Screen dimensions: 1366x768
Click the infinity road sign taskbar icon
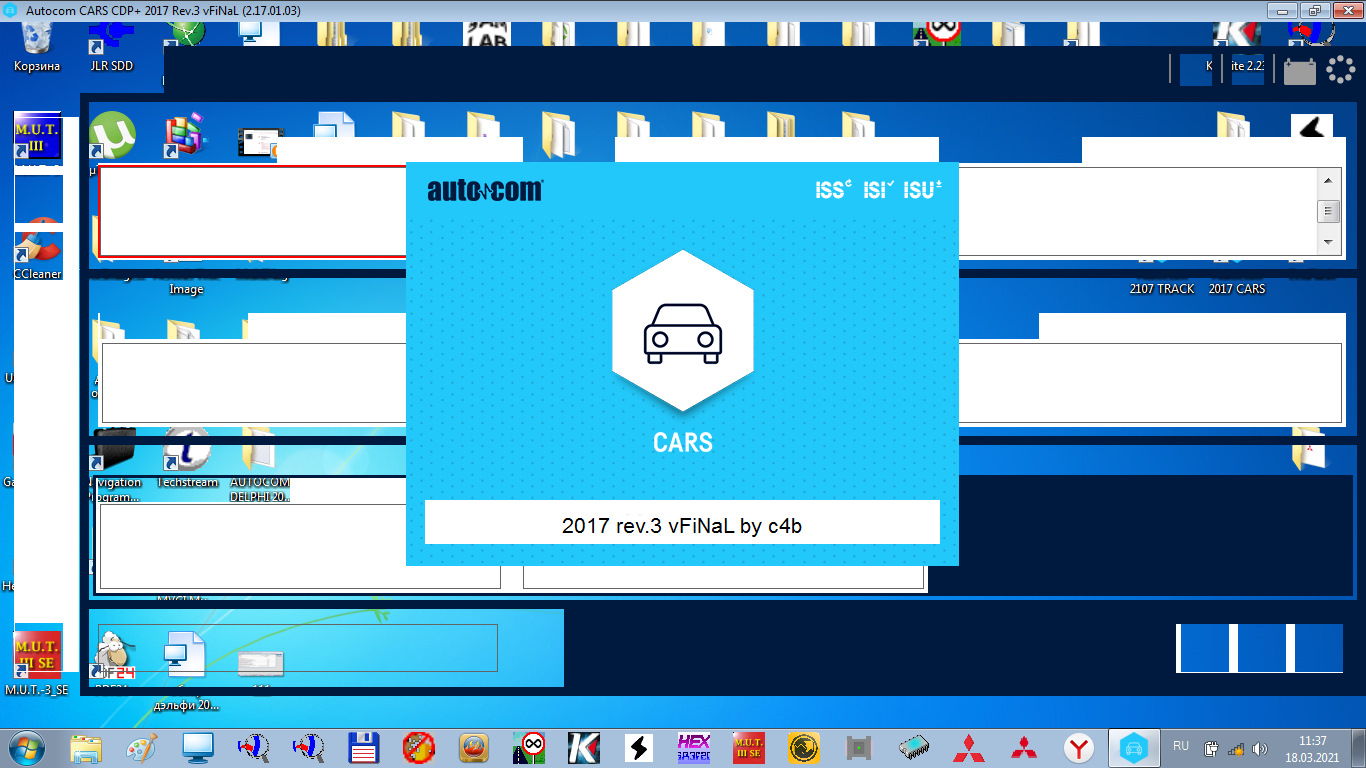click(528, 747)
